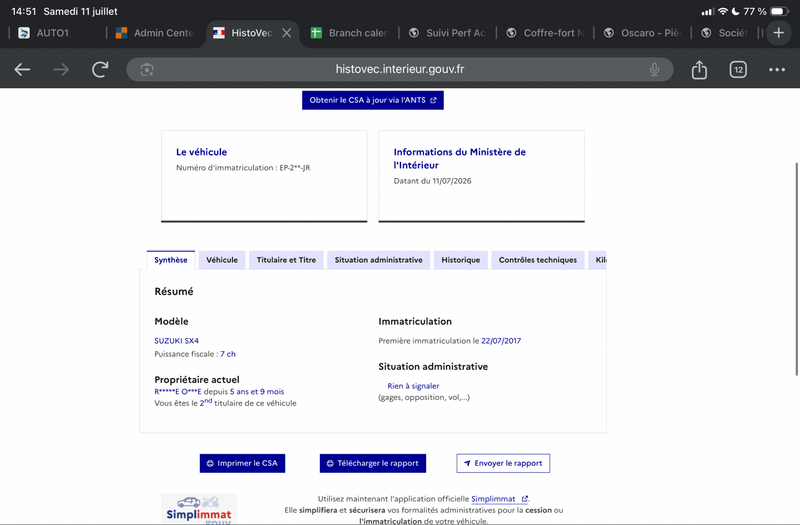Image resolution: width=800 pixels, height=525 pixels.
Task: Open the Situation administrative tab
Action: tap(379, 260)
